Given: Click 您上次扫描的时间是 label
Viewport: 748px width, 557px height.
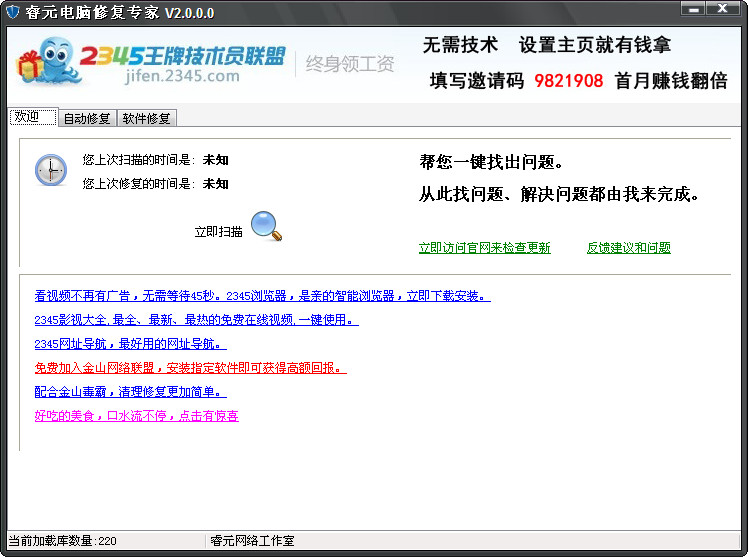Looking at the screenshot, I should 139,159.
